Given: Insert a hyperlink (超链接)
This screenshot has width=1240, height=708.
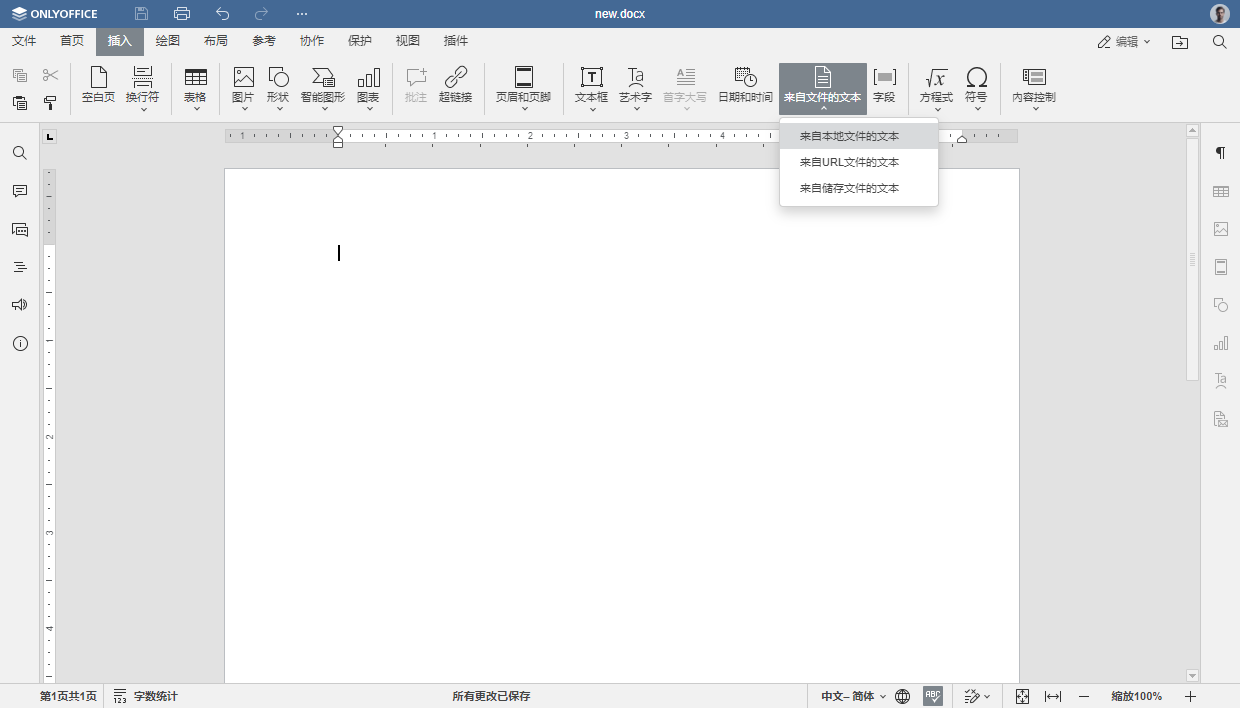Looking at the screenshot, I should click(x=455, y=86).
